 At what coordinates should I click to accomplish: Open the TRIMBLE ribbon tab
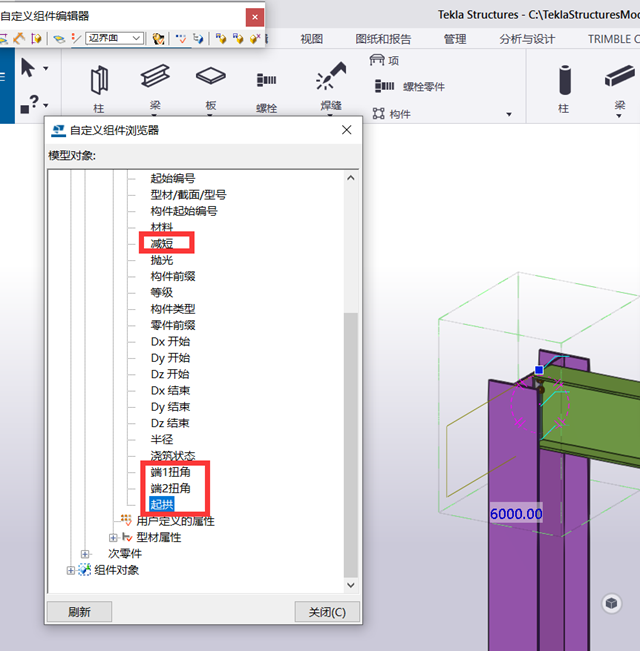(x=614, y=39)
